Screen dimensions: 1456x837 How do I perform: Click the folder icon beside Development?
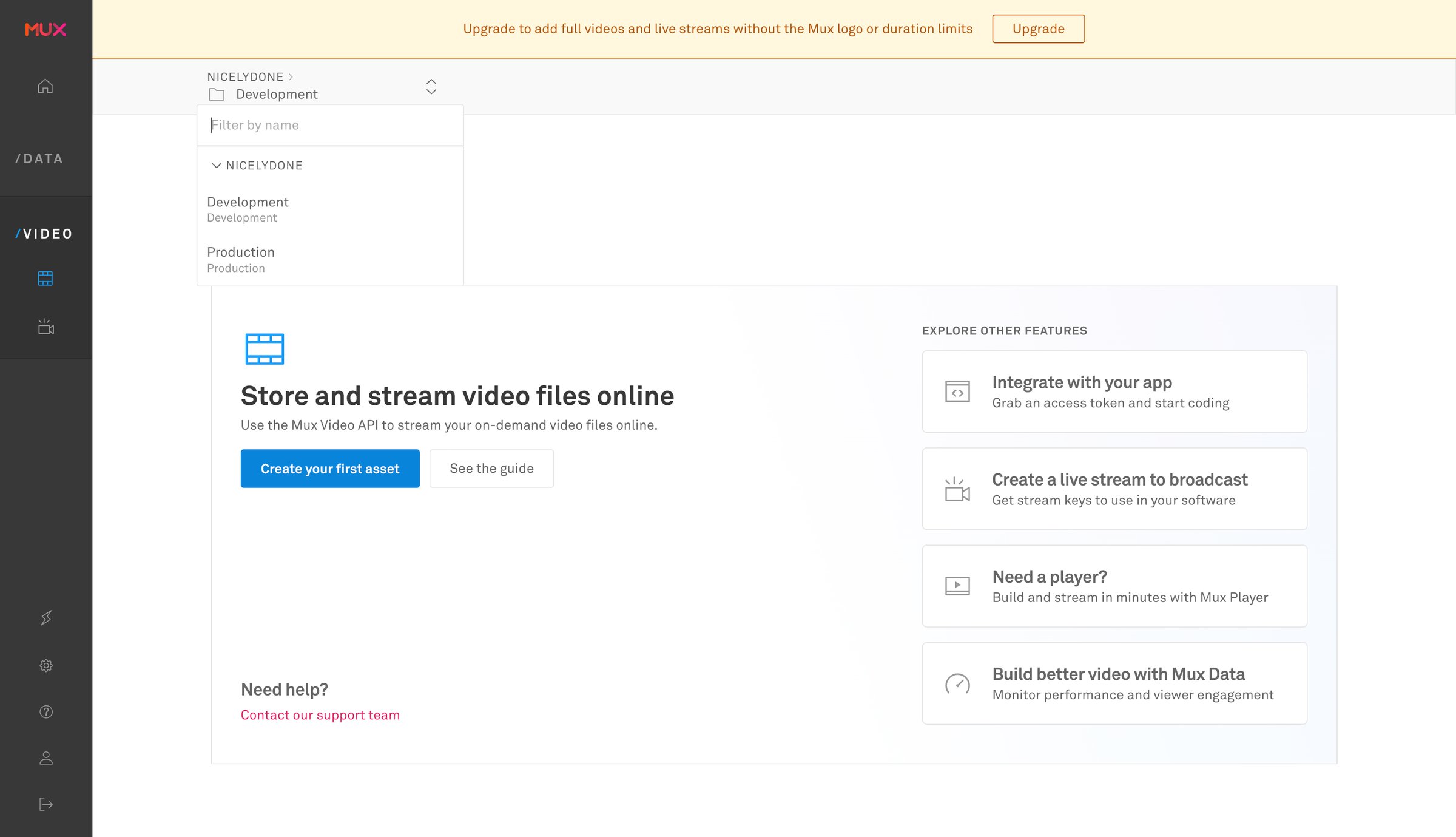pos(217,95)
